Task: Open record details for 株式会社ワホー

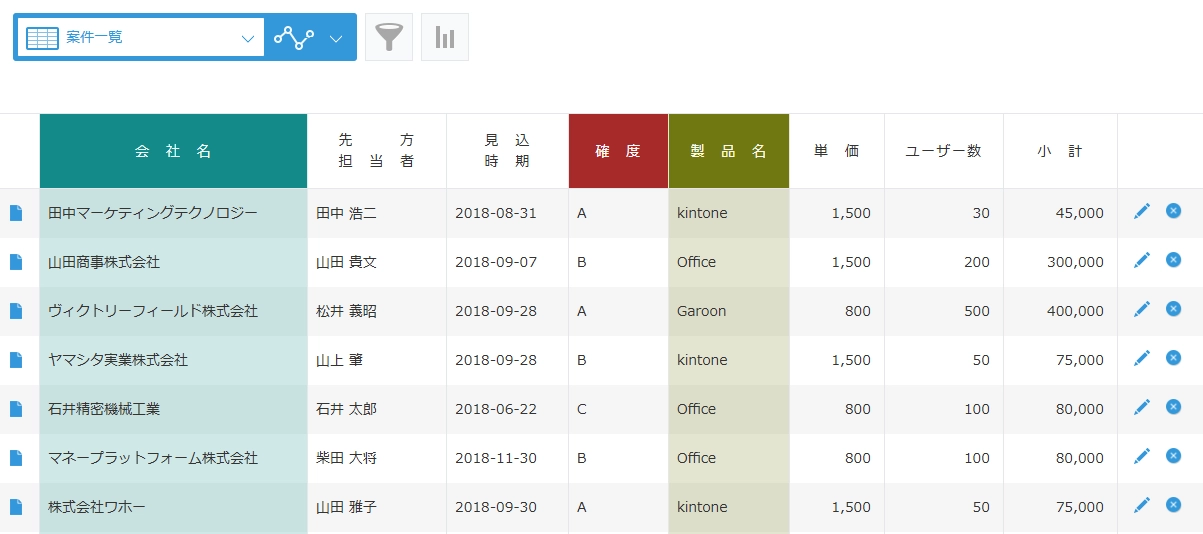Action: tap(15, 507)
